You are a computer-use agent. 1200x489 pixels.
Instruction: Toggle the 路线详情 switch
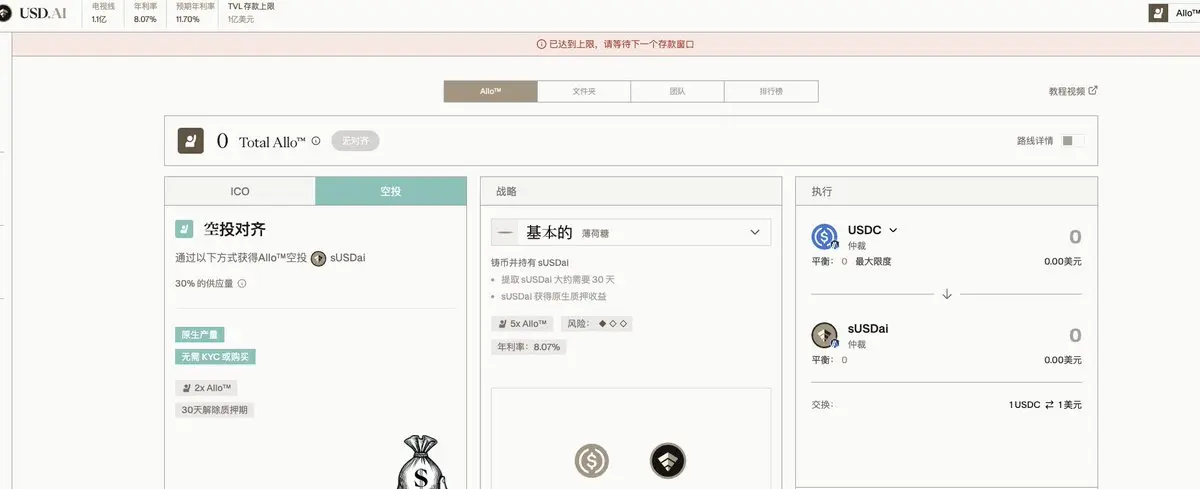1073,141
